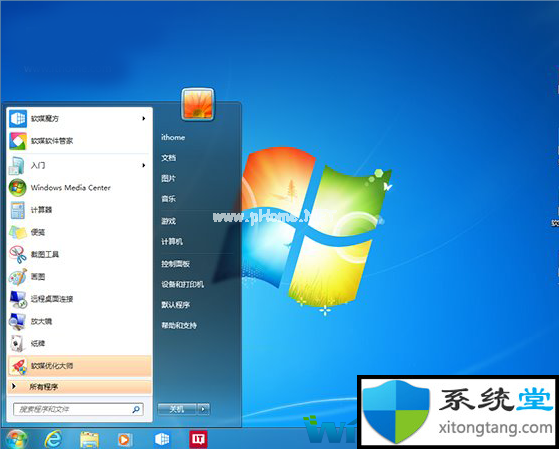The image size is (559, 449).
Task: Click the search programs and files box
Action: [78, 409]
